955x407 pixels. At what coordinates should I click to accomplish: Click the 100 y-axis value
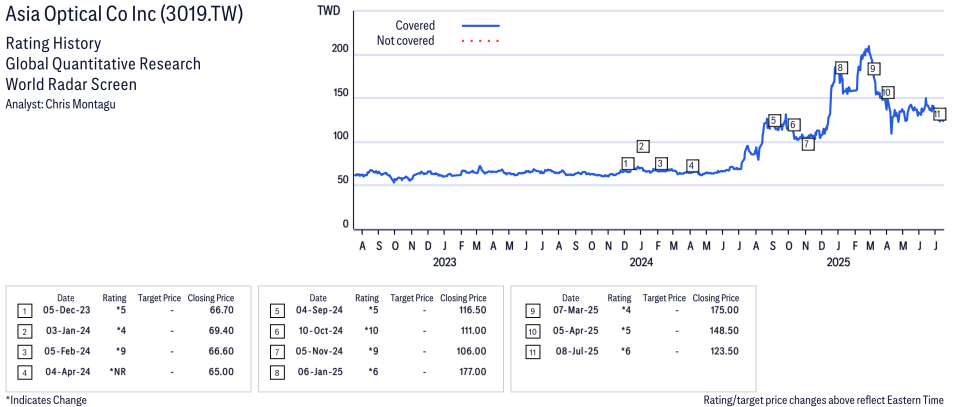[x=340, y=137]
